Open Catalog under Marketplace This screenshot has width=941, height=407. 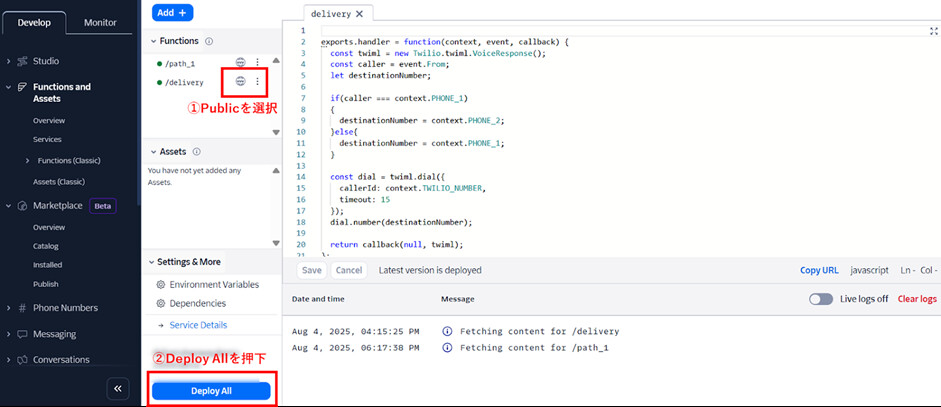coord(46,246)
